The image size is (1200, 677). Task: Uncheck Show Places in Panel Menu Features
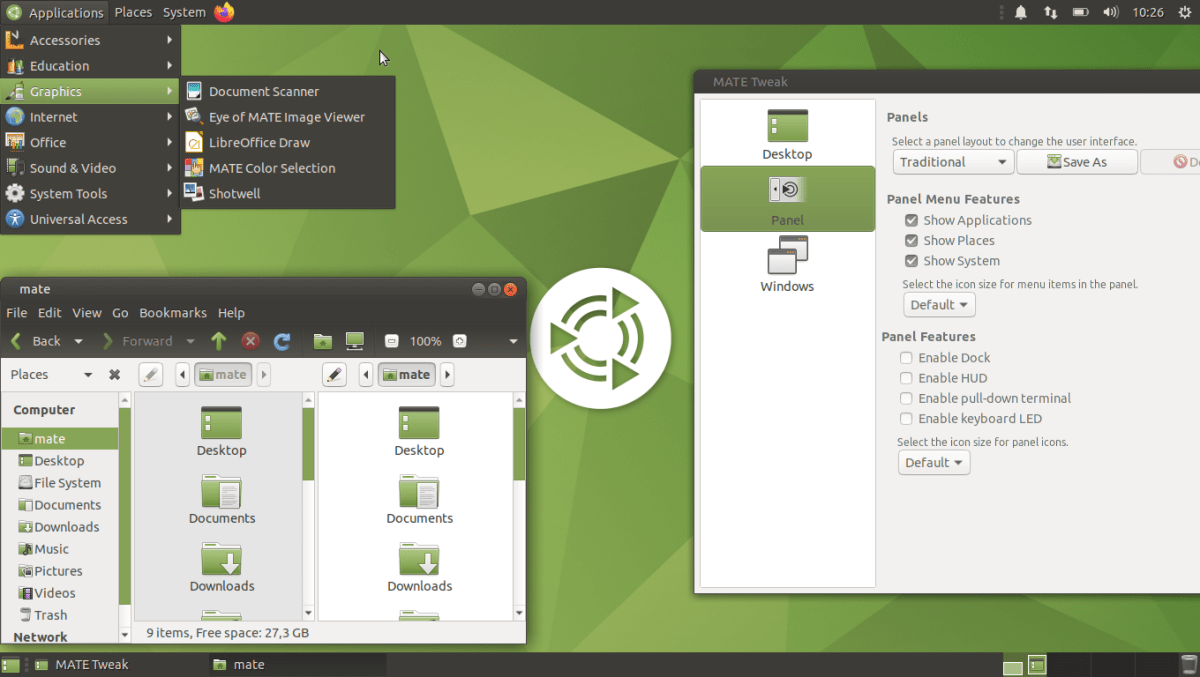tap(910, 240)
